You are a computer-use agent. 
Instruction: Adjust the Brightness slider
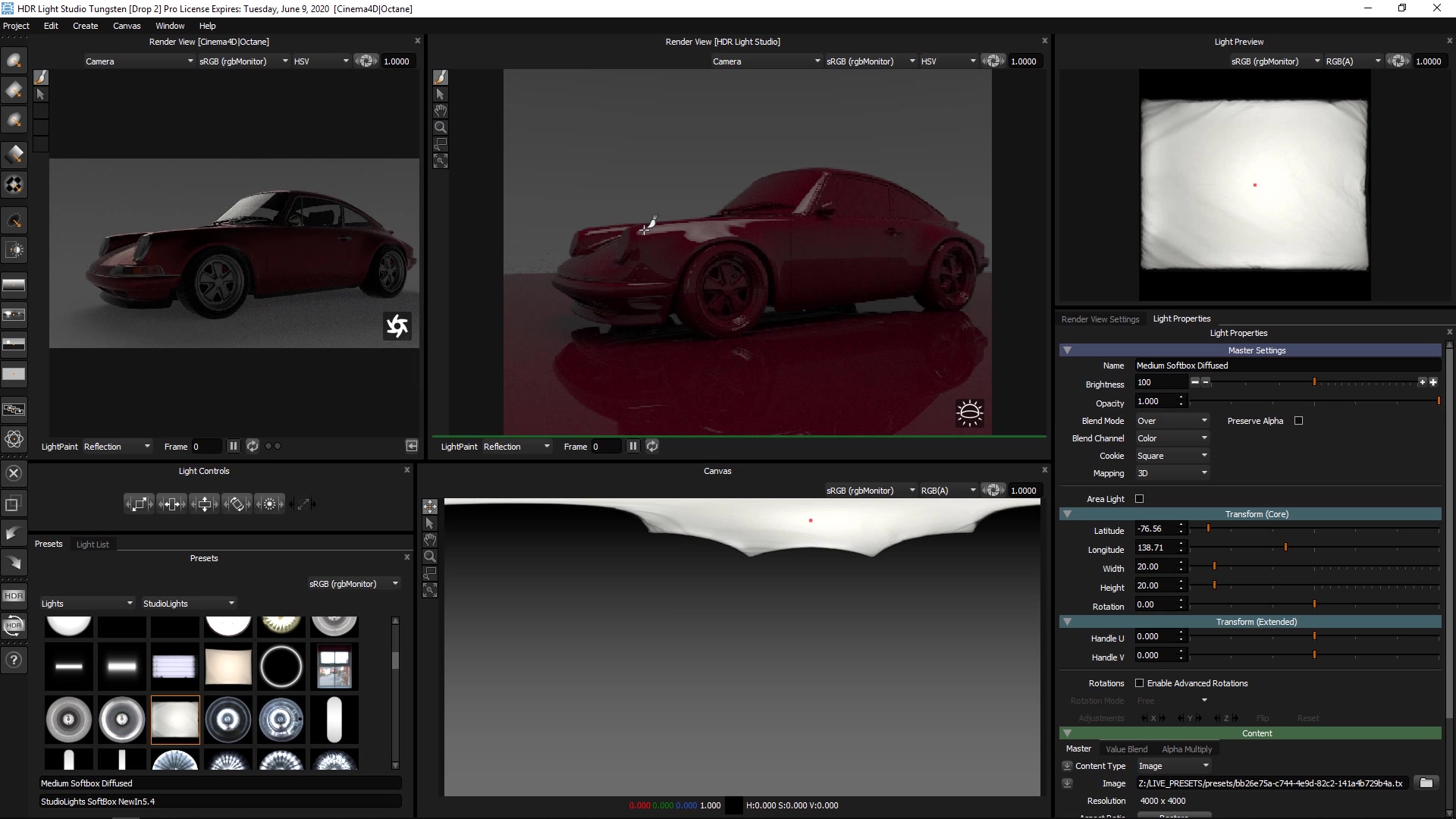click(x=1313, y=382)
